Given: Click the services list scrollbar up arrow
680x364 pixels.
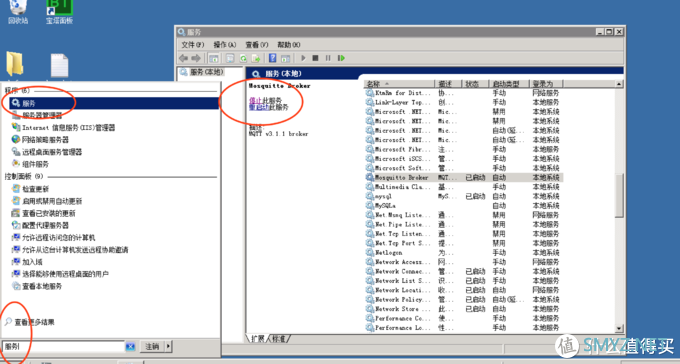Looking at the screenshot, I should pos(619,84).
